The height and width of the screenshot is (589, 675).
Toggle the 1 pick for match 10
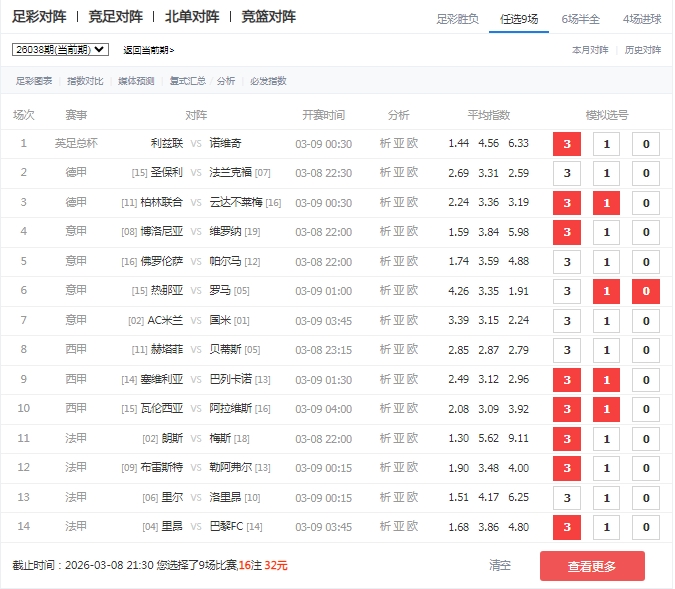607,409
